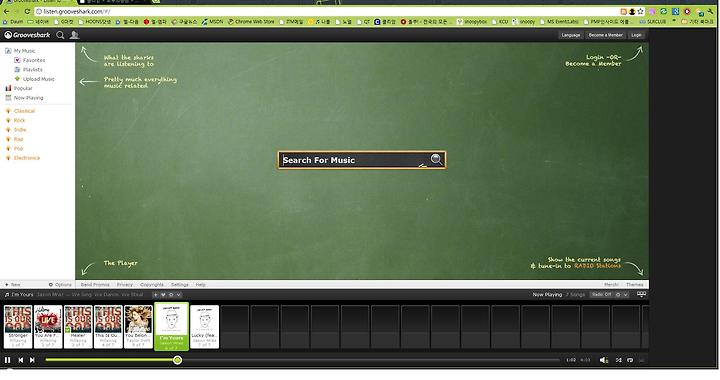Favorite current song with heart icon
720x380 pixels.
point(163,295)
